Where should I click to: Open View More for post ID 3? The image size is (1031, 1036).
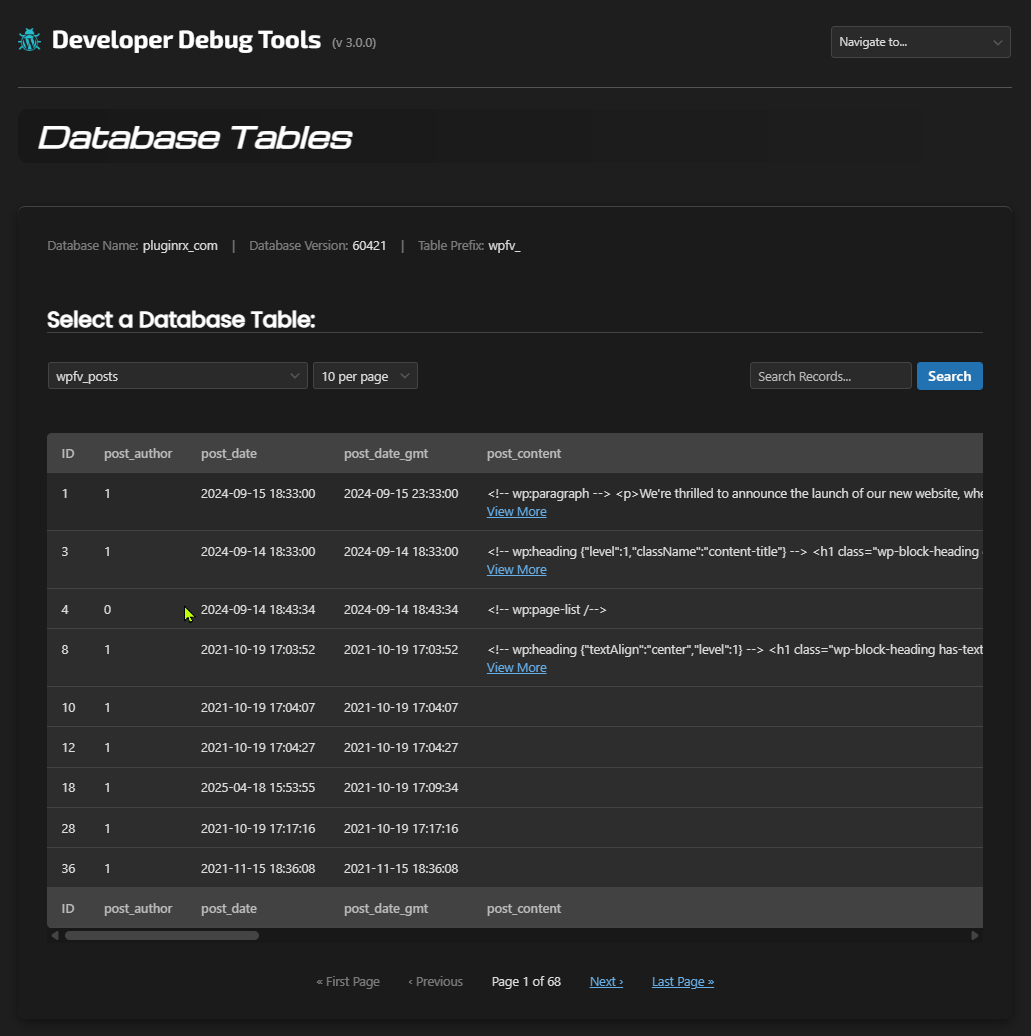[516, 569]
